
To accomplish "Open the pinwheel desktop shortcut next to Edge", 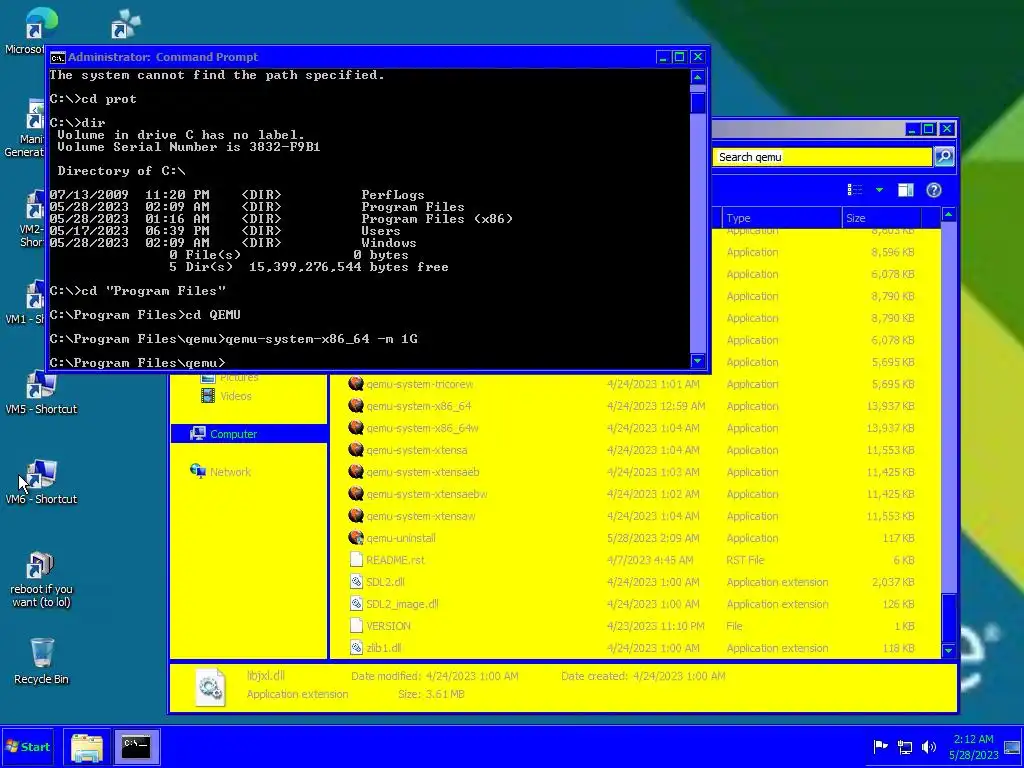I will [x=125, y=24].
